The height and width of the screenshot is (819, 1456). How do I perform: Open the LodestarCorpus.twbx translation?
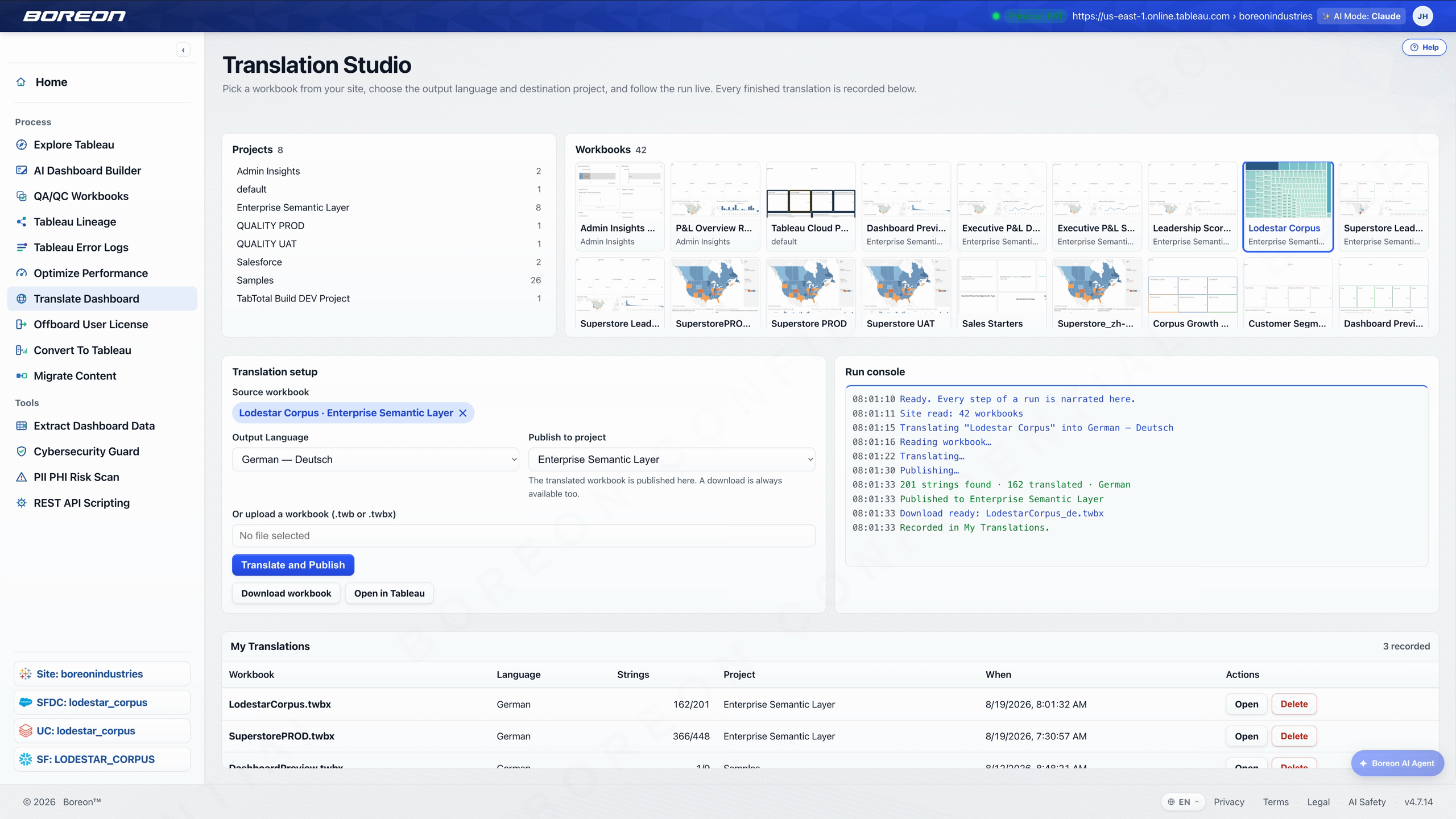[1246, 704]
